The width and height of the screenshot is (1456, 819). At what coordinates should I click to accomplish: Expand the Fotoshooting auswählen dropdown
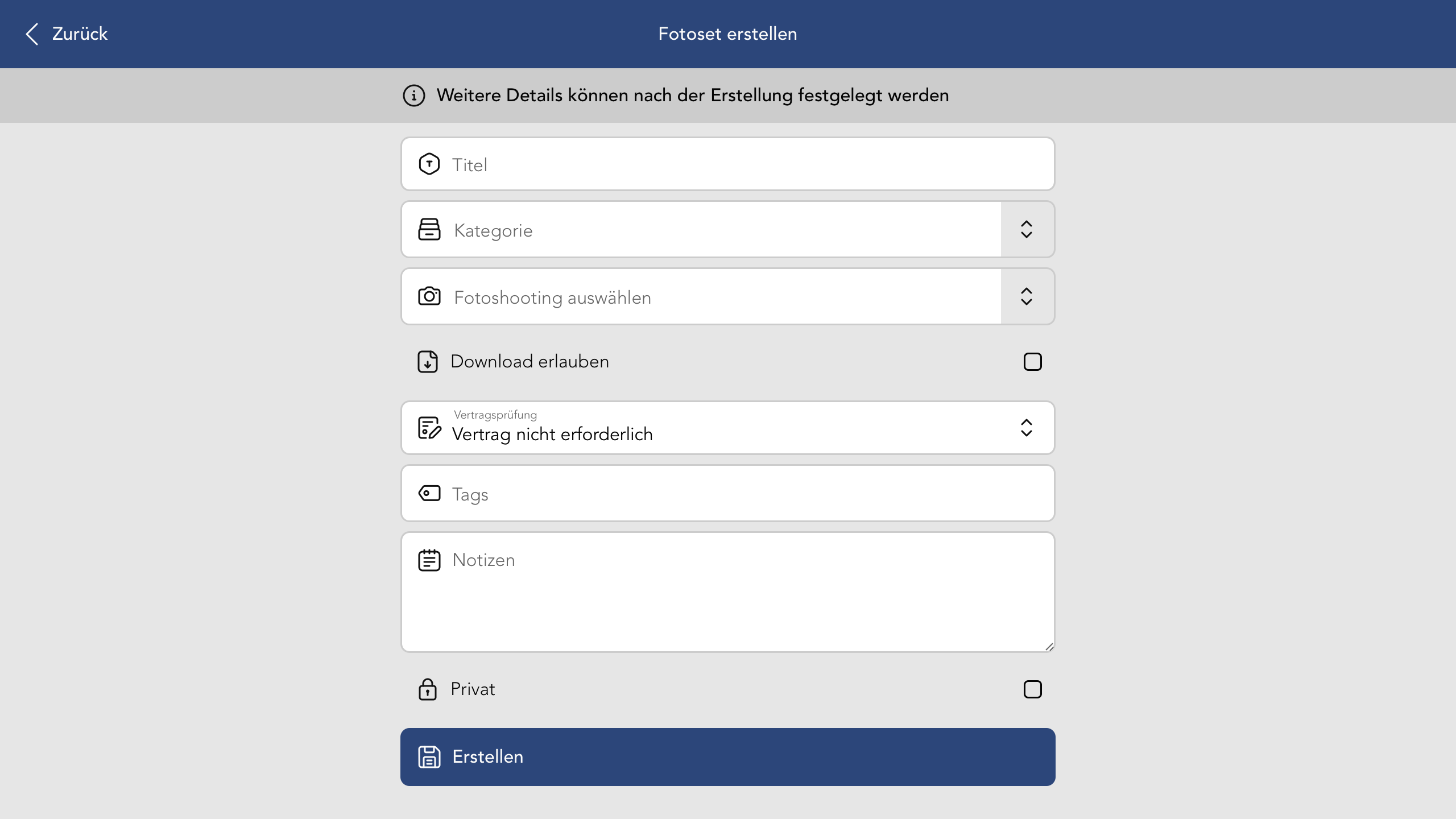1027,296
